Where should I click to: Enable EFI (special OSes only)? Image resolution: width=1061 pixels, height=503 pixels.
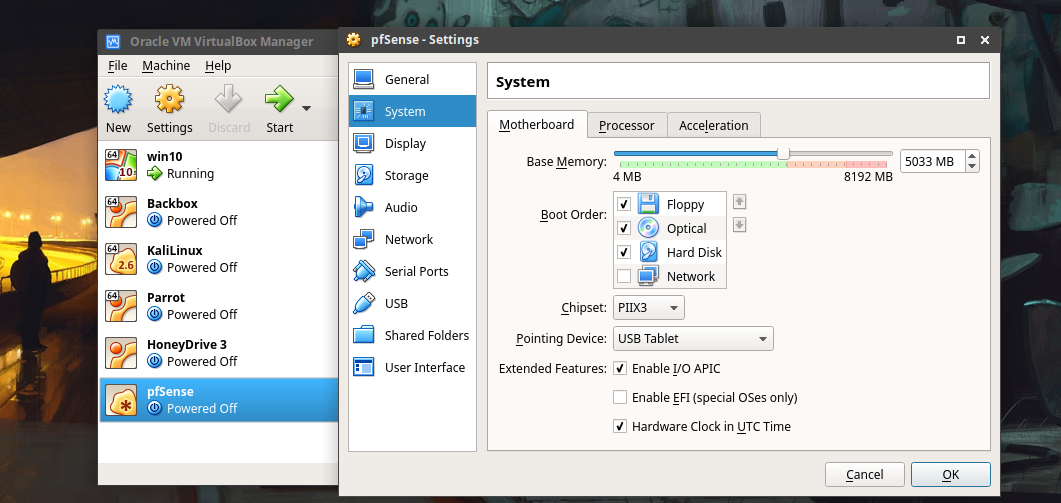coord(620,397)
